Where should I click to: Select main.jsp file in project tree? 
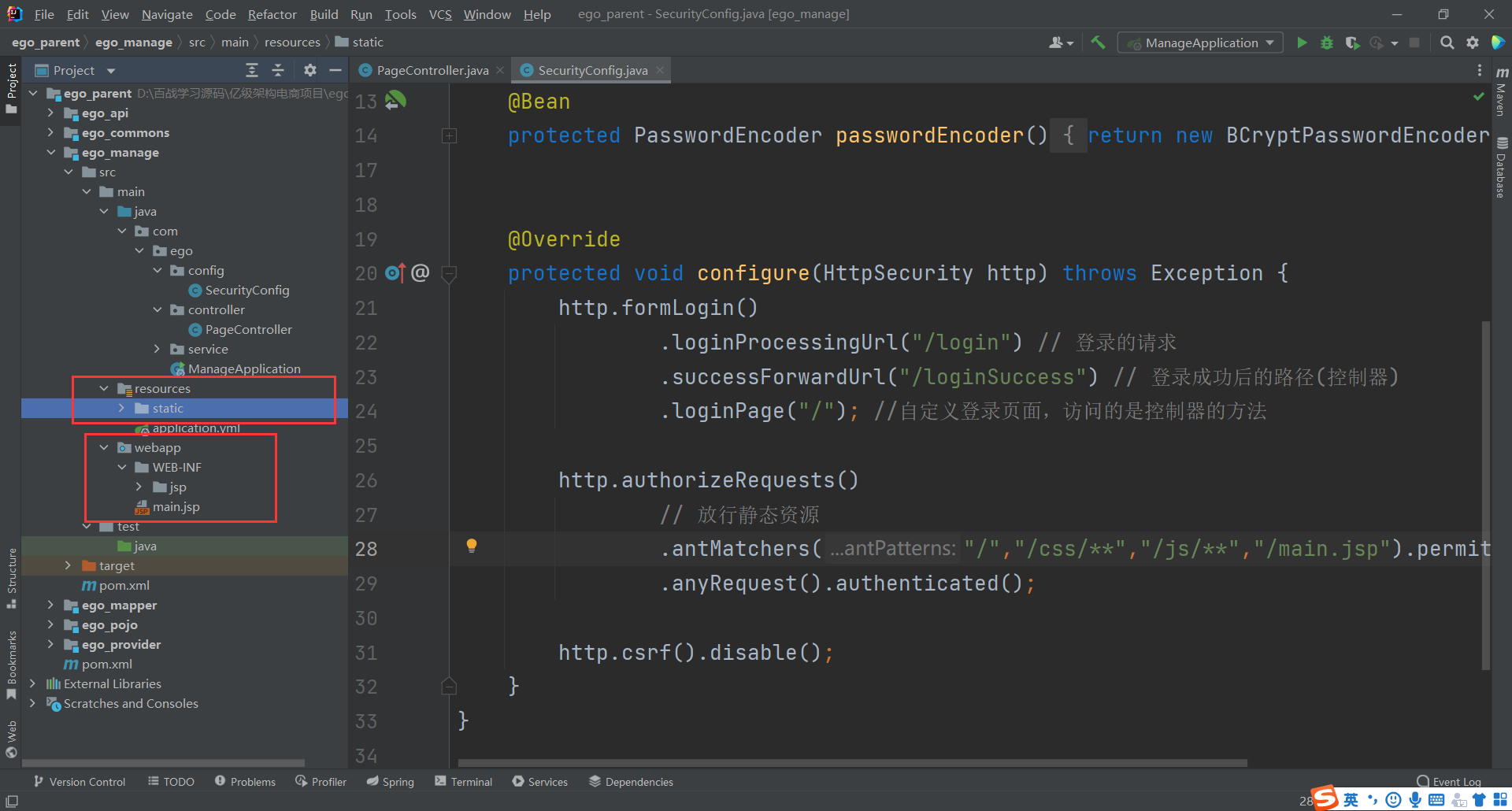click(x=176, y=506)
